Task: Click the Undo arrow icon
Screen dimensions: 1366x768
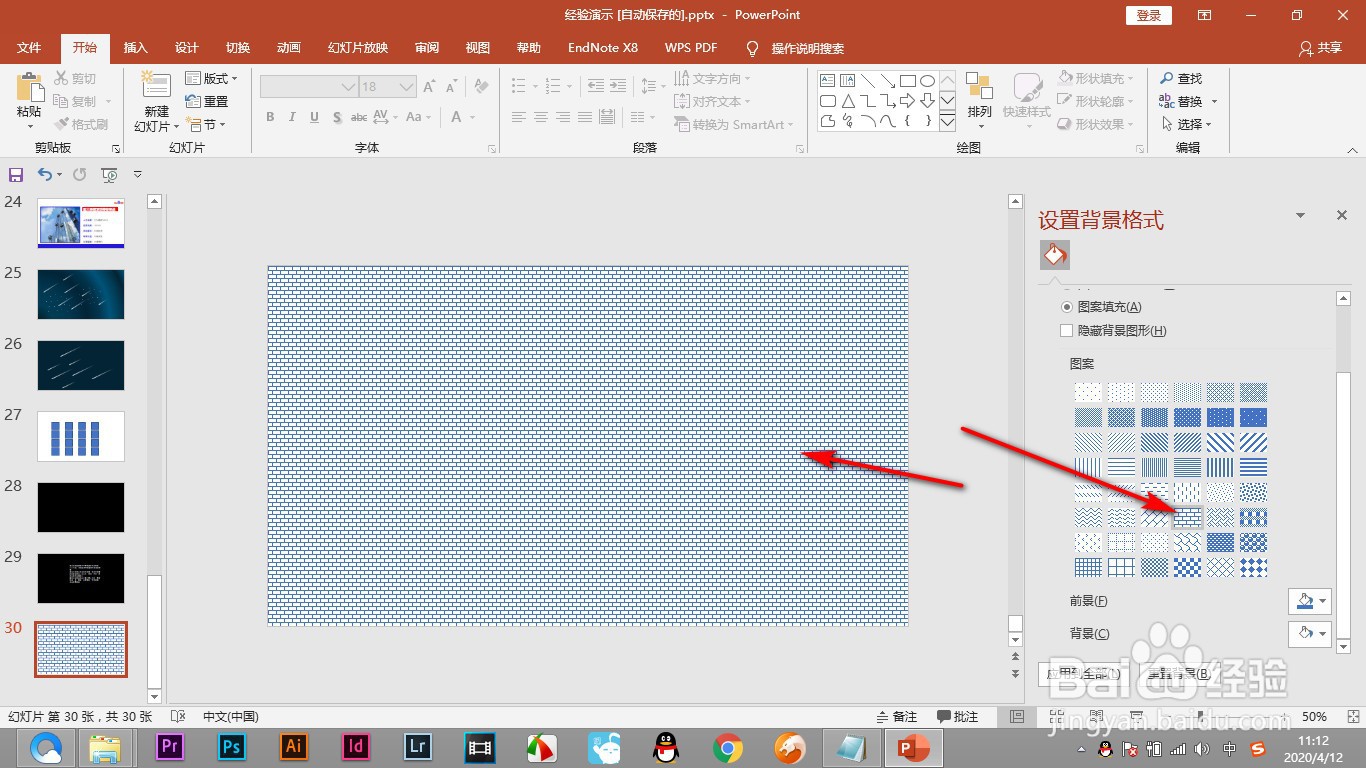Action: [x=45, y=174]
